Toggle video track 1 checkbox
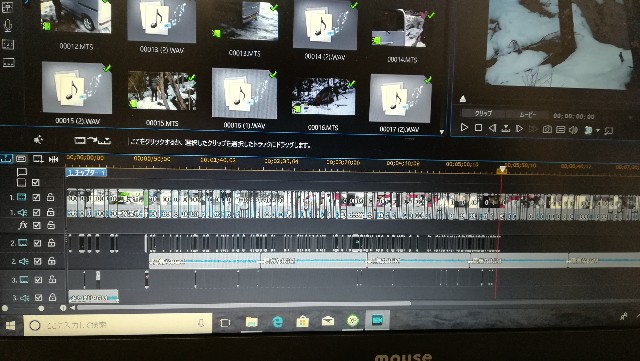The height and width of the screenshot is (361, 640). 36,197
